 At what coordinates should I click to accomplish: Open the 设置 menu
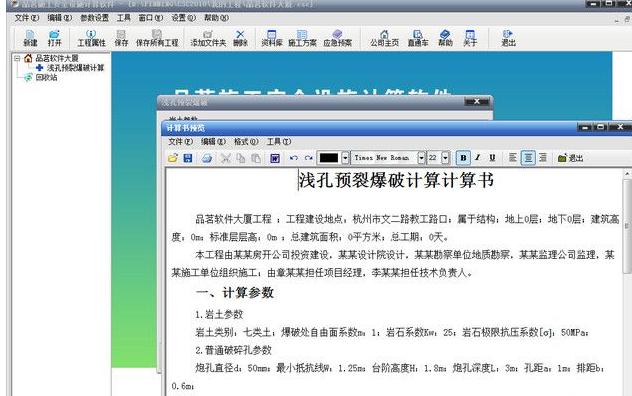183,18
